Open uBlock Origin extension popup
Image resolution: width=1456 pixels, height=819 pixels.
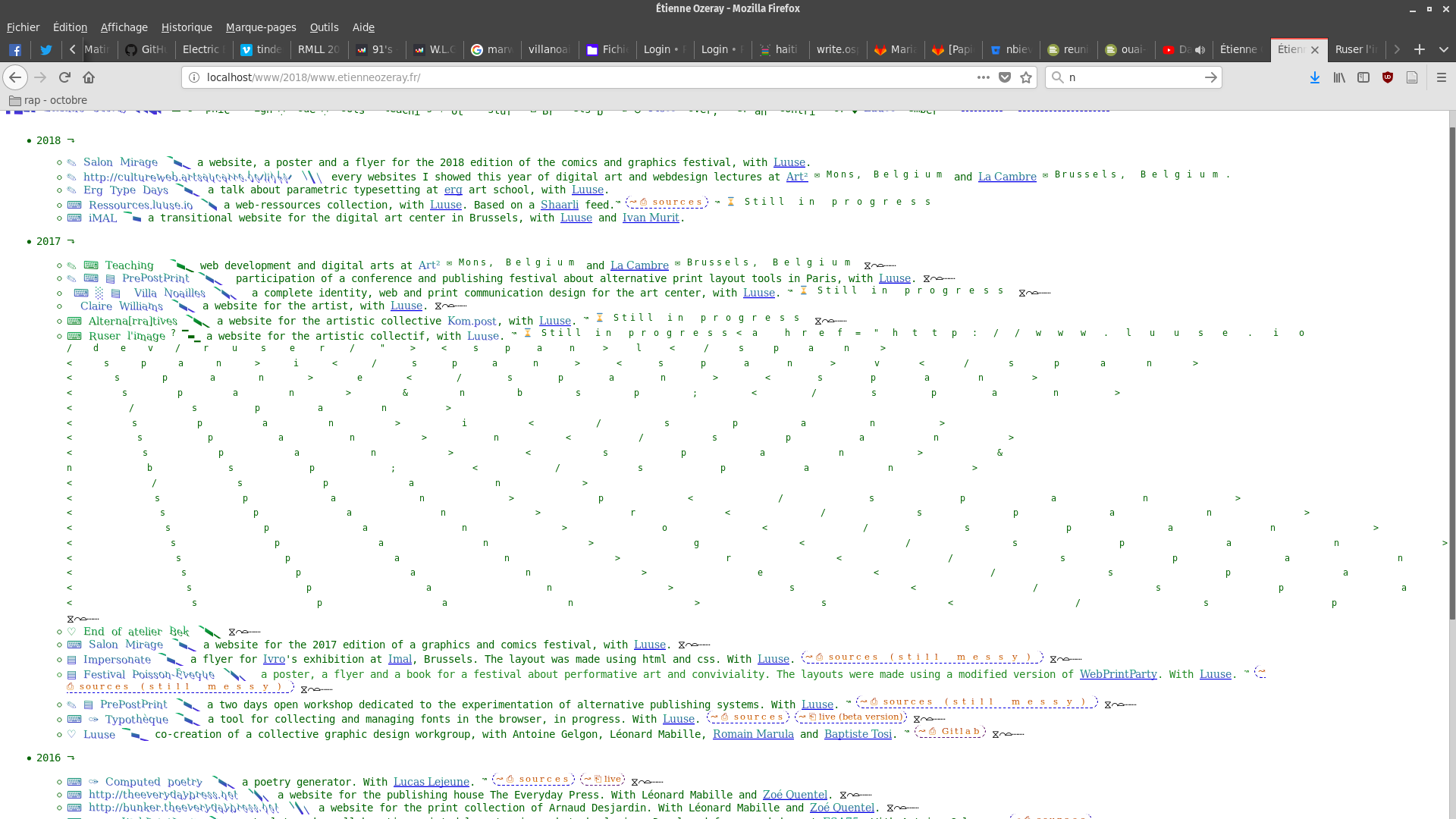click(x=1388, y=77)
